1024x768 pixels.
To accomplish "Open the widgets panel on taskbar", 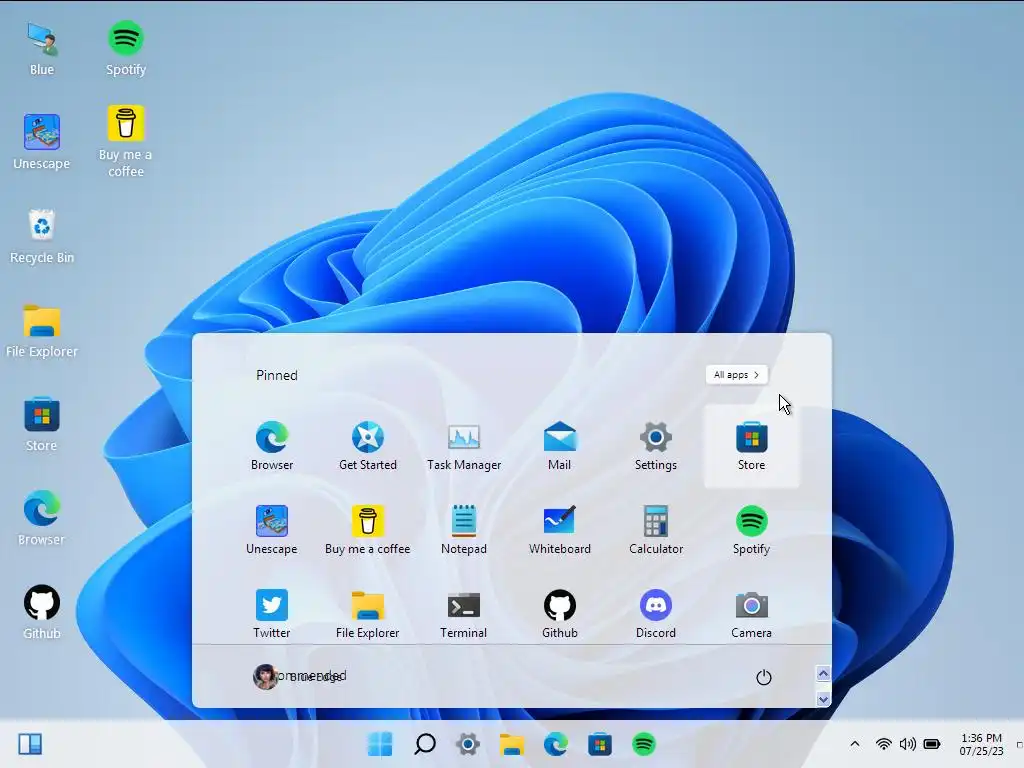I will point(30,744).
